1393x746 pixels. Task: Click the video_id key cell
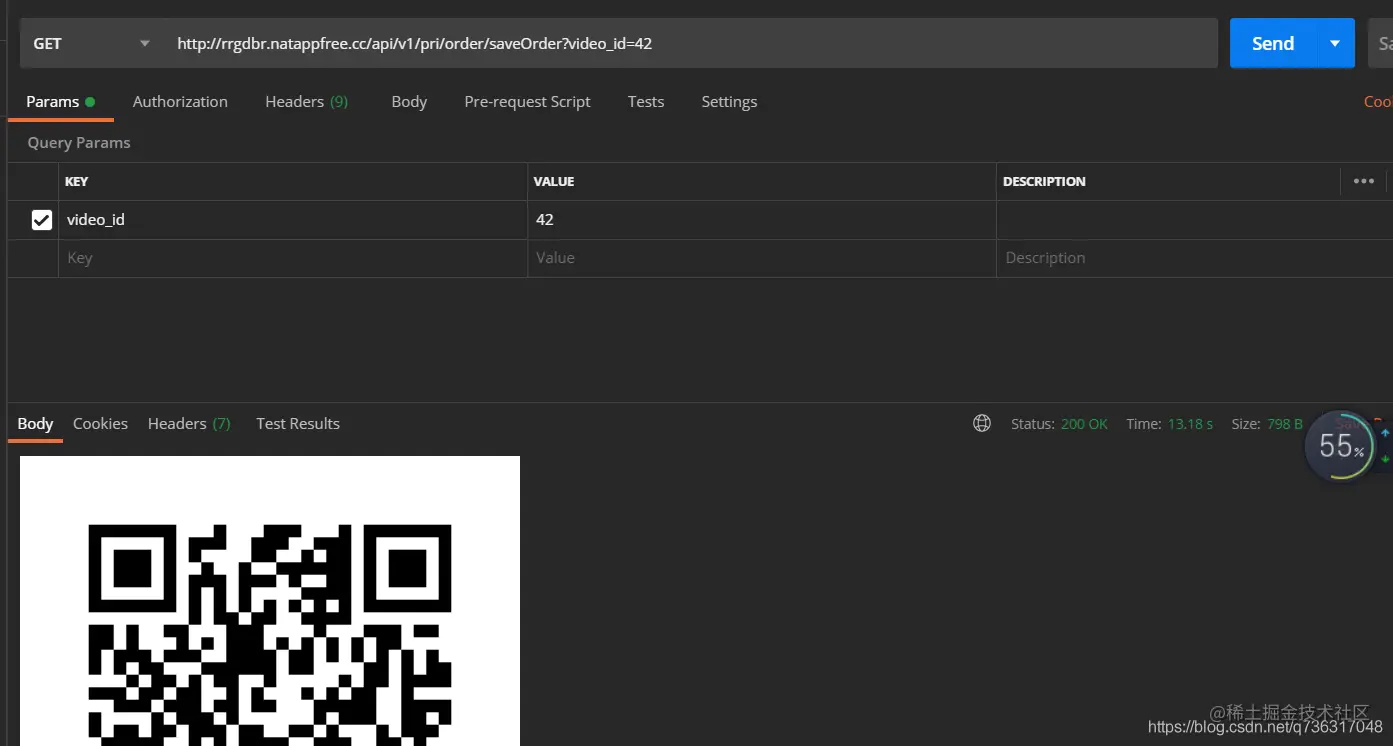(x=293, y=220)
